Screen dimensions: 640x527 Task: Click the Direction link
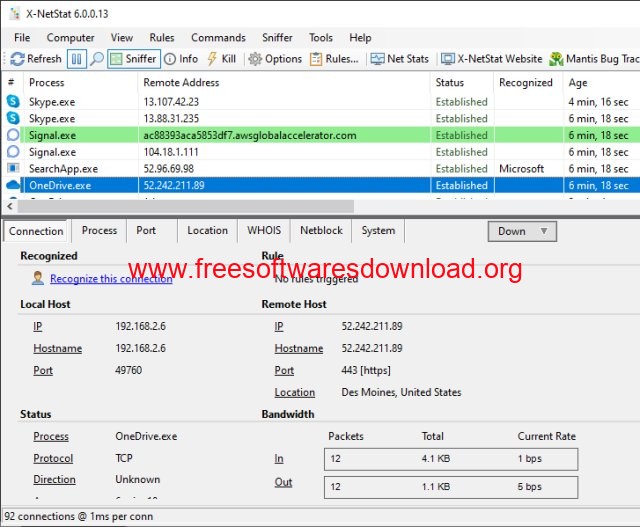point(54,480)
